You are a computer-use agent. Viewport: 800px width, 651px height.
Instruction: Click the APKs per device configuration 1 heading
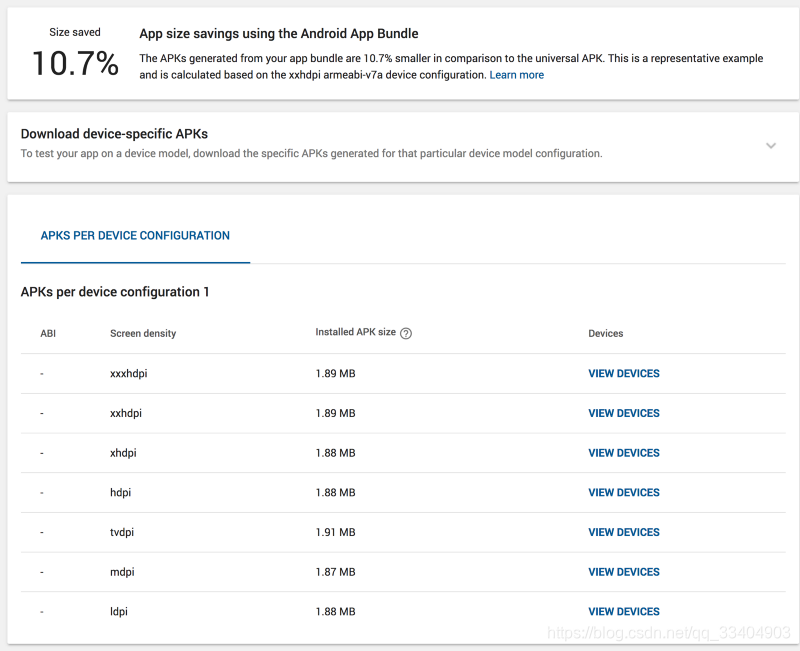click(x=115, y=292)
